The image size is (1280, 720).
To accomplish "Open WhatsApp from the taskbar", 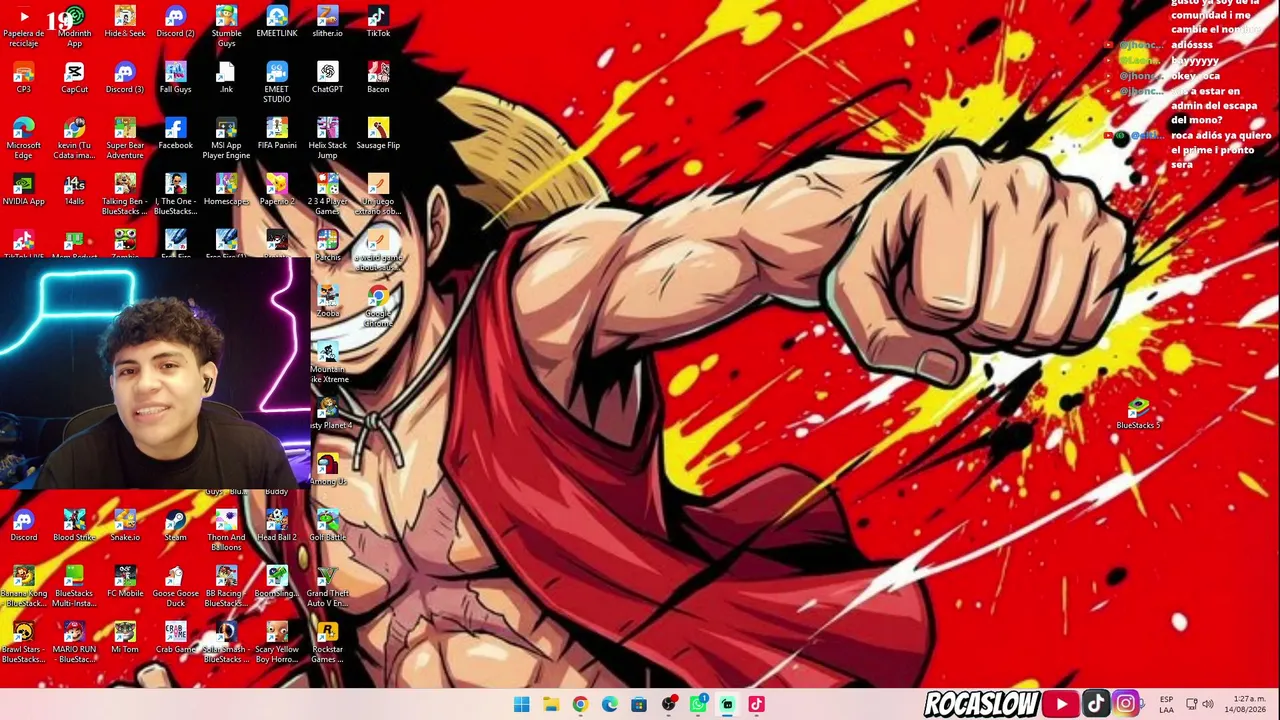I will click(x=698, y=705).
